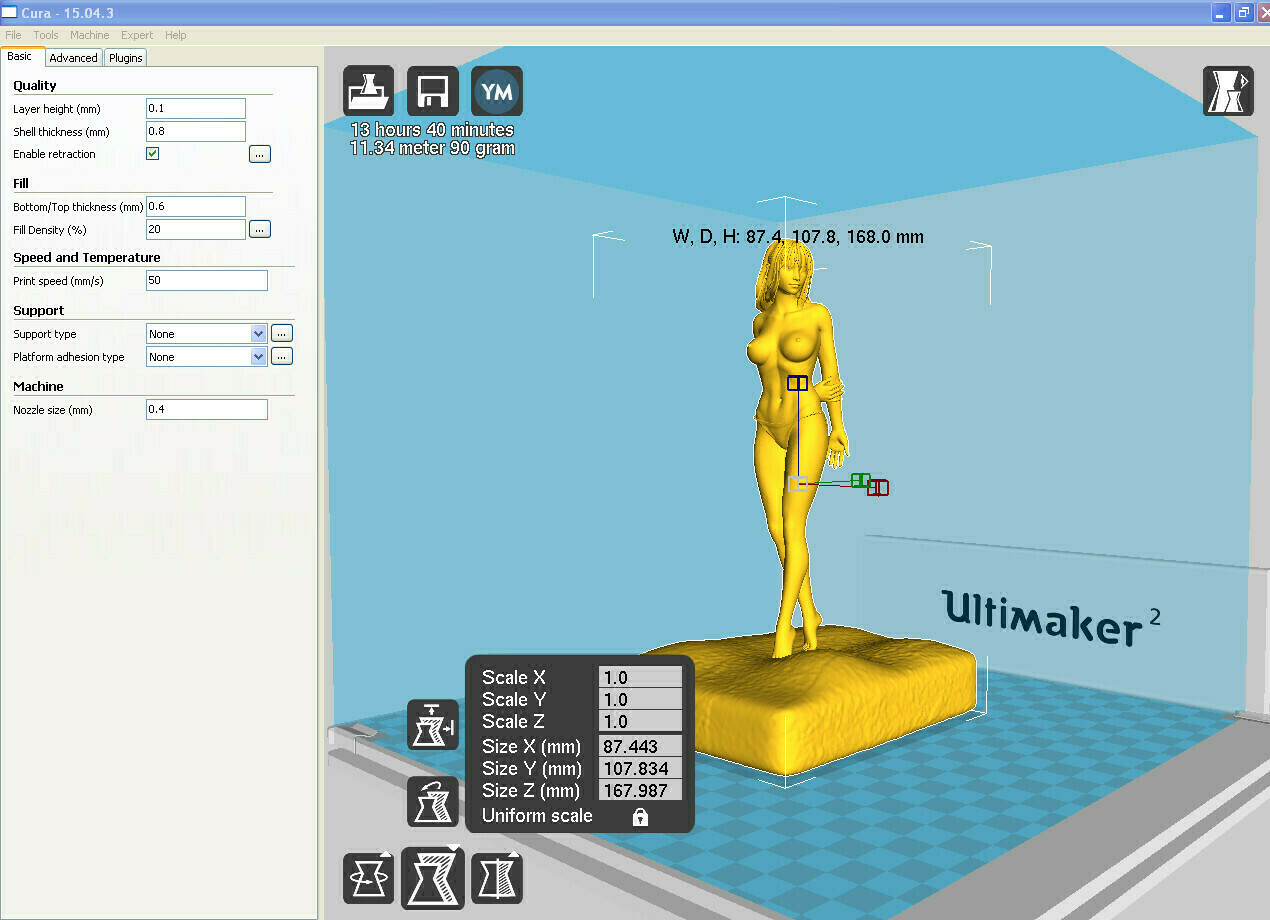
Task: Click the Scale to max size icon
Action: pyautogui.click(x=432, y=725)
